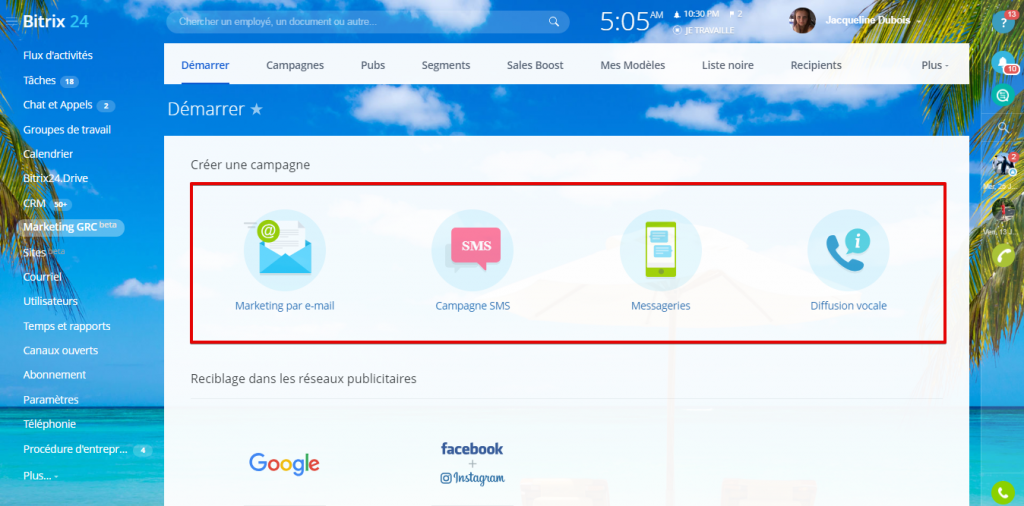
Task: Click the right sidebar search magnifier
Action: pos(1004,127)
